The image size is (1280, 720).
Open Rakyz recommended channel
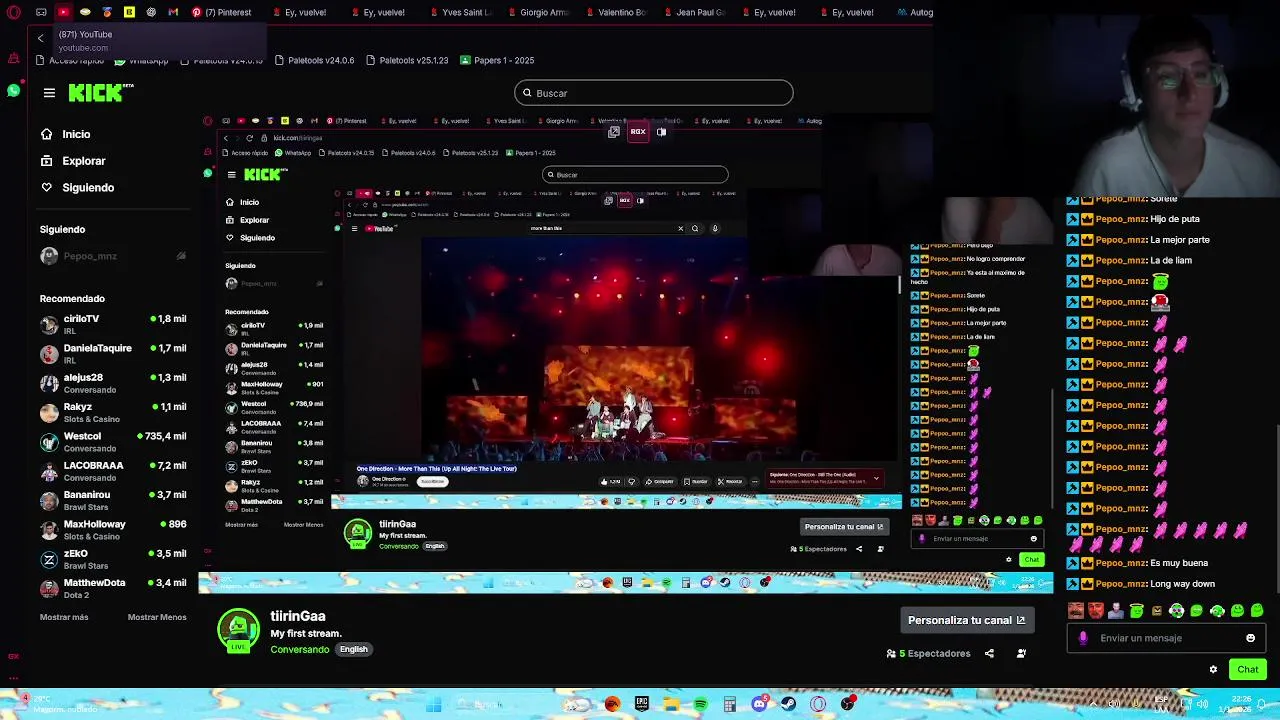pyautogui.click(x=113, y=412)
